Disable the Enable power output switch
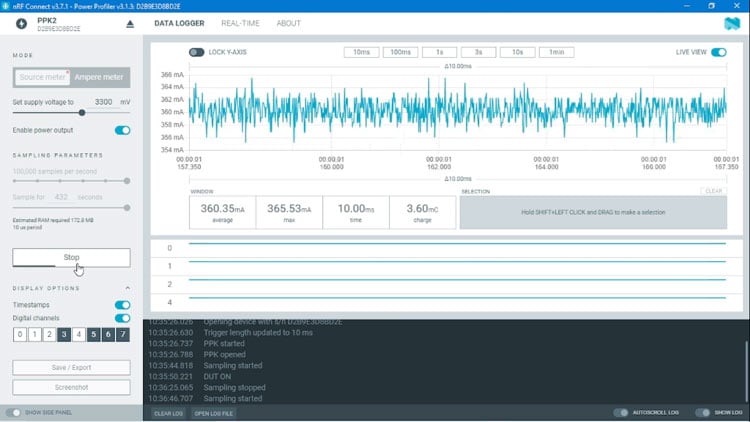The height and width of the screenshot is (422, 750). pos(122,130)
